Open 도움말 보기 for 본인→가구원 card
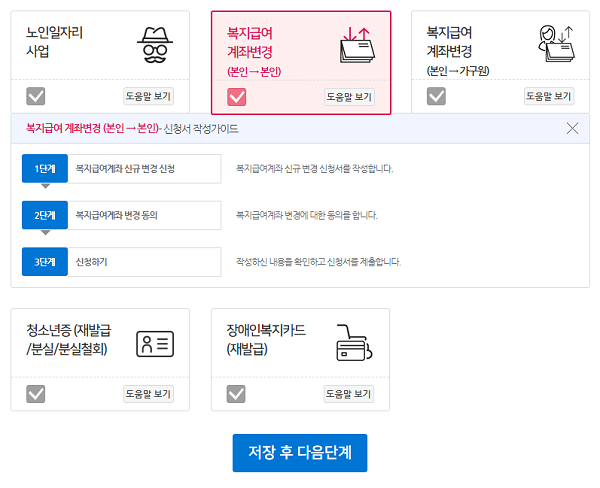600x488 pixels. coord(549,96)
